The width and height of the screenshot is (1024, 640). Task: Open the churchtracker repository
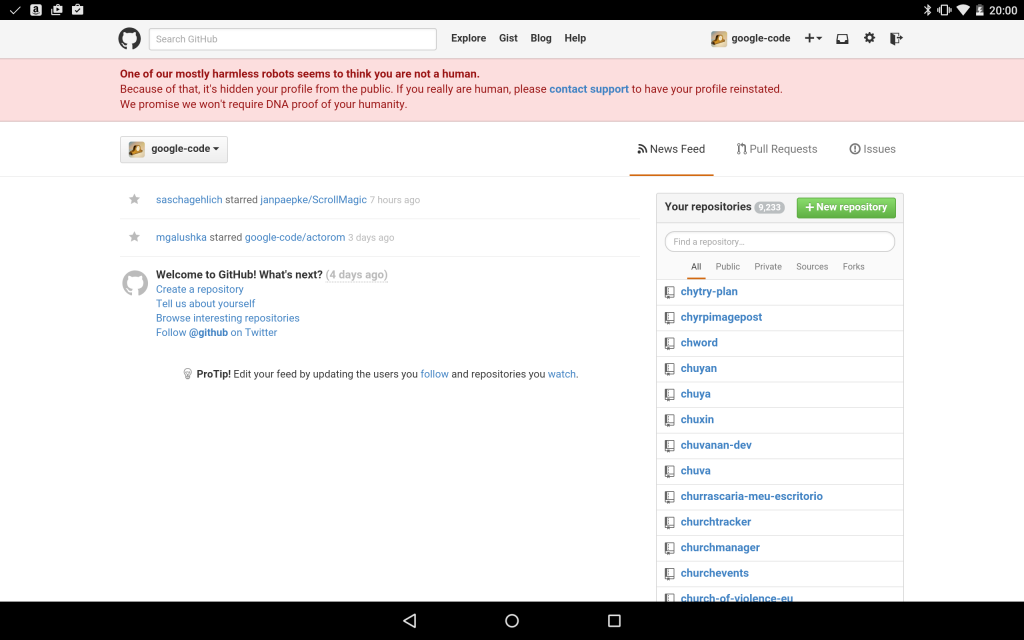716,522
